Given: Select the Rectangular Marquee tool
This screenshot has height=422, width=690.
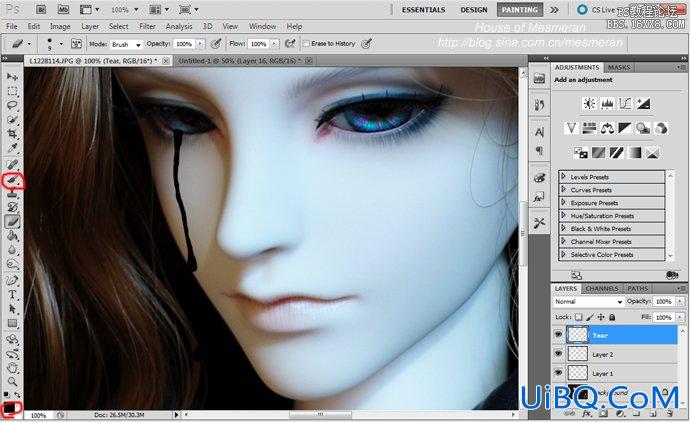Looking at the screenshot, I should coord(12,92).
